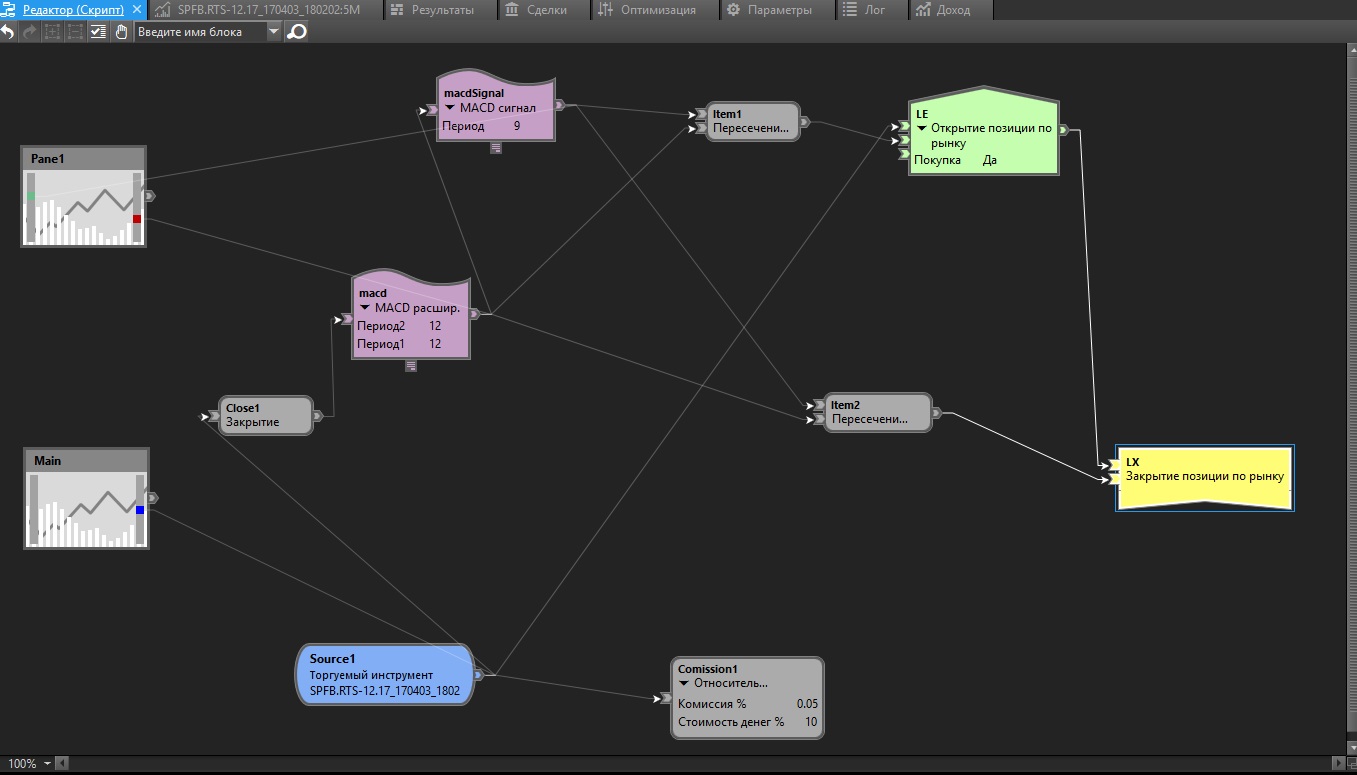Viewport: 1357px width, 775px height.
Task: Click the top input connector of LX block
Action: (1114, 465)
